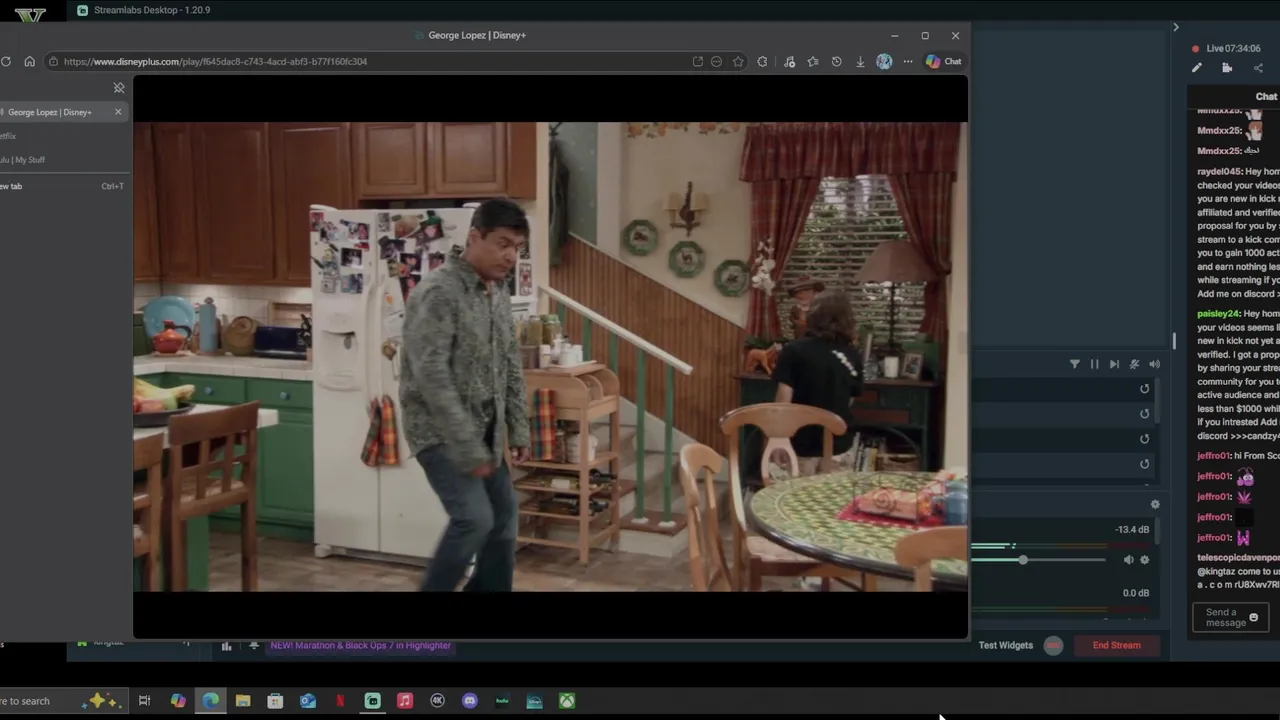
Task: Replay the first recent event
Action: point(1144,389)
